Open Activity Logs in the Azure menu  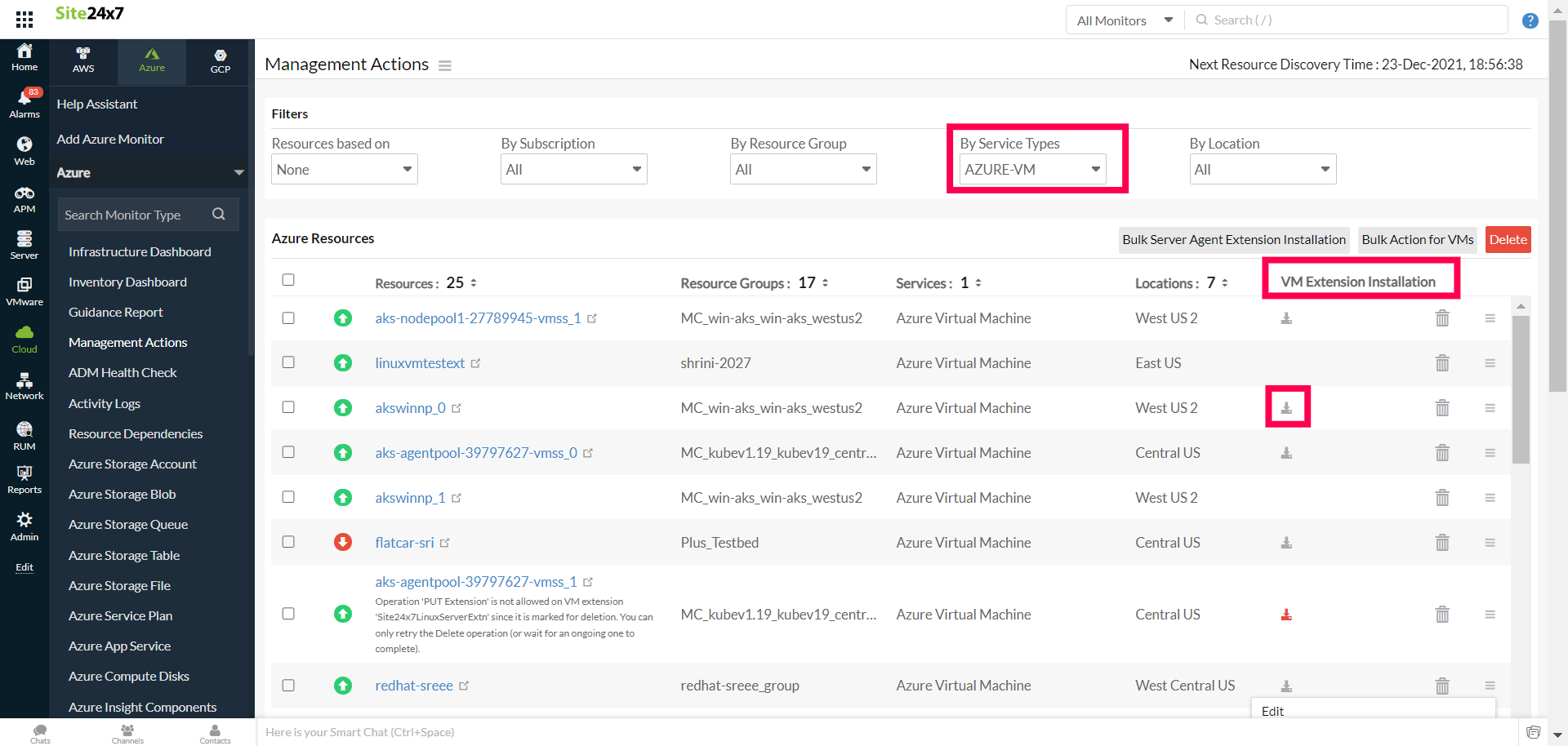(105, 403)
